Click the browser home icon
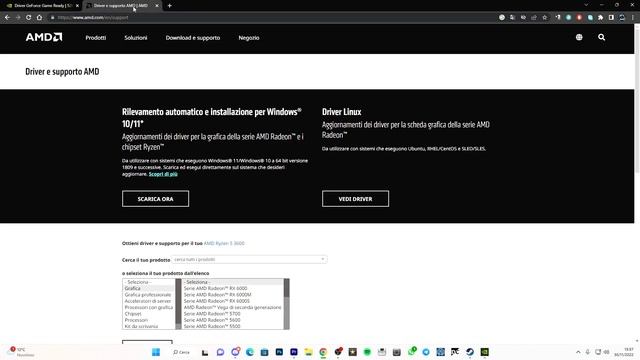The image size is (640, 360). pos(39,17)
